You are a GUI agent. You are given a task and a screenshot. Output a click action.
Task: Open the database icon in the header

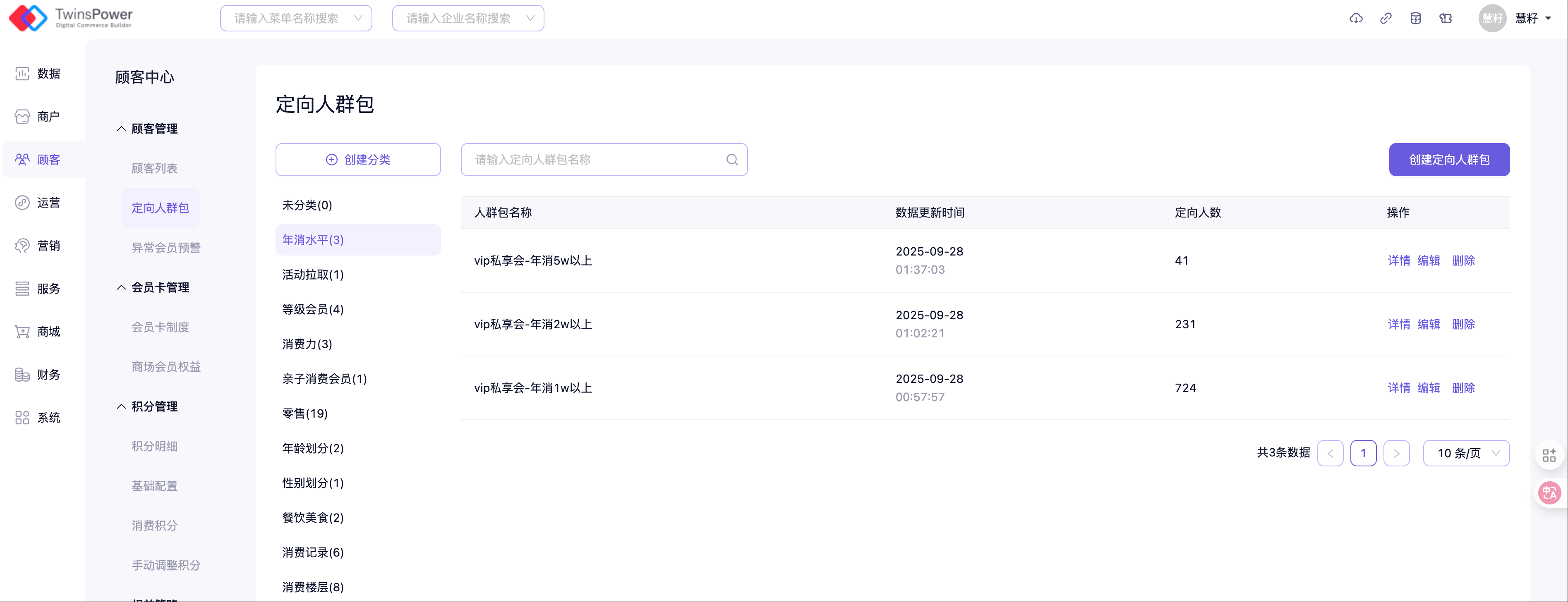(1415, 18)
